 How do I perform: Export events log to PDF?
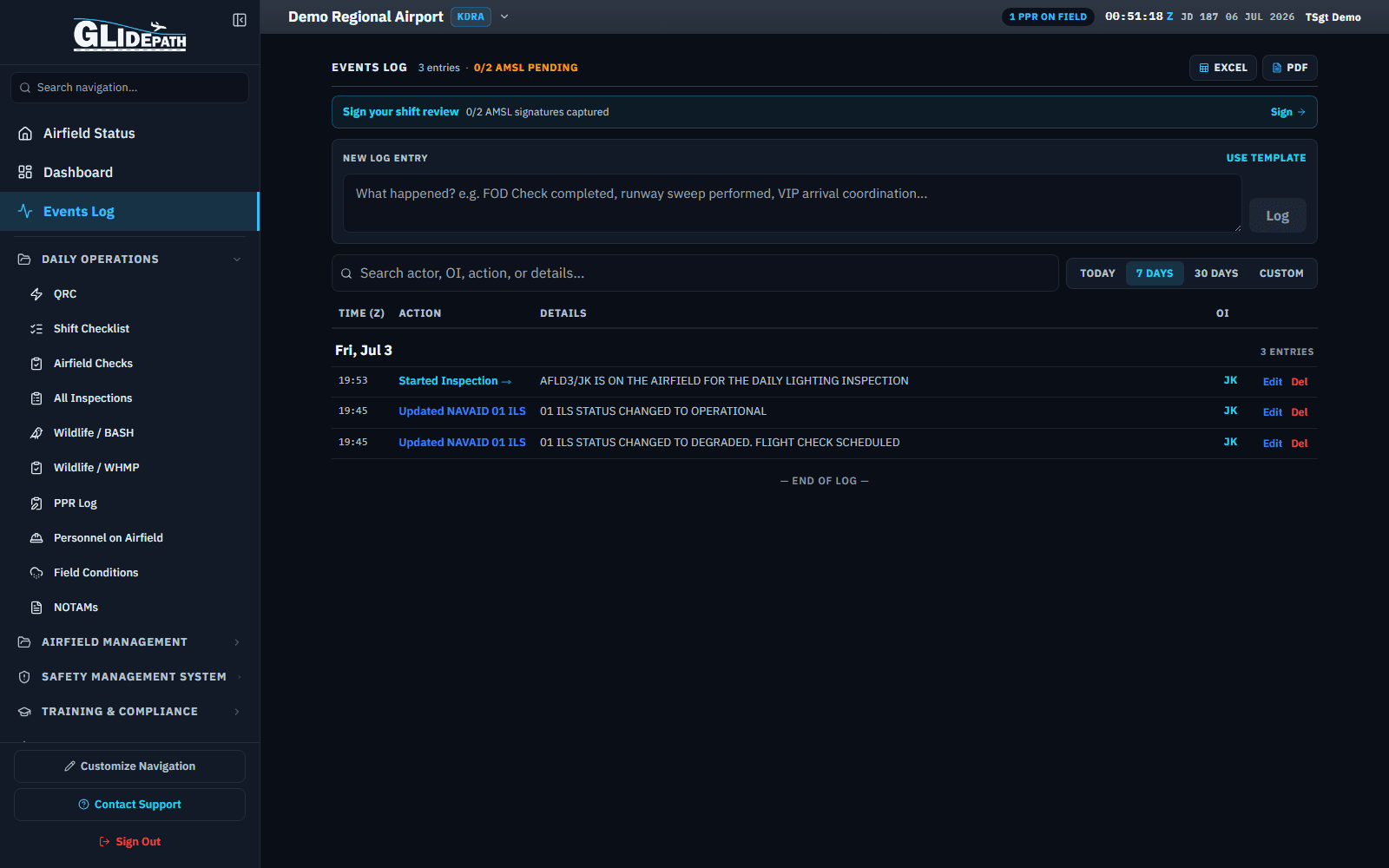(1289, 68)
